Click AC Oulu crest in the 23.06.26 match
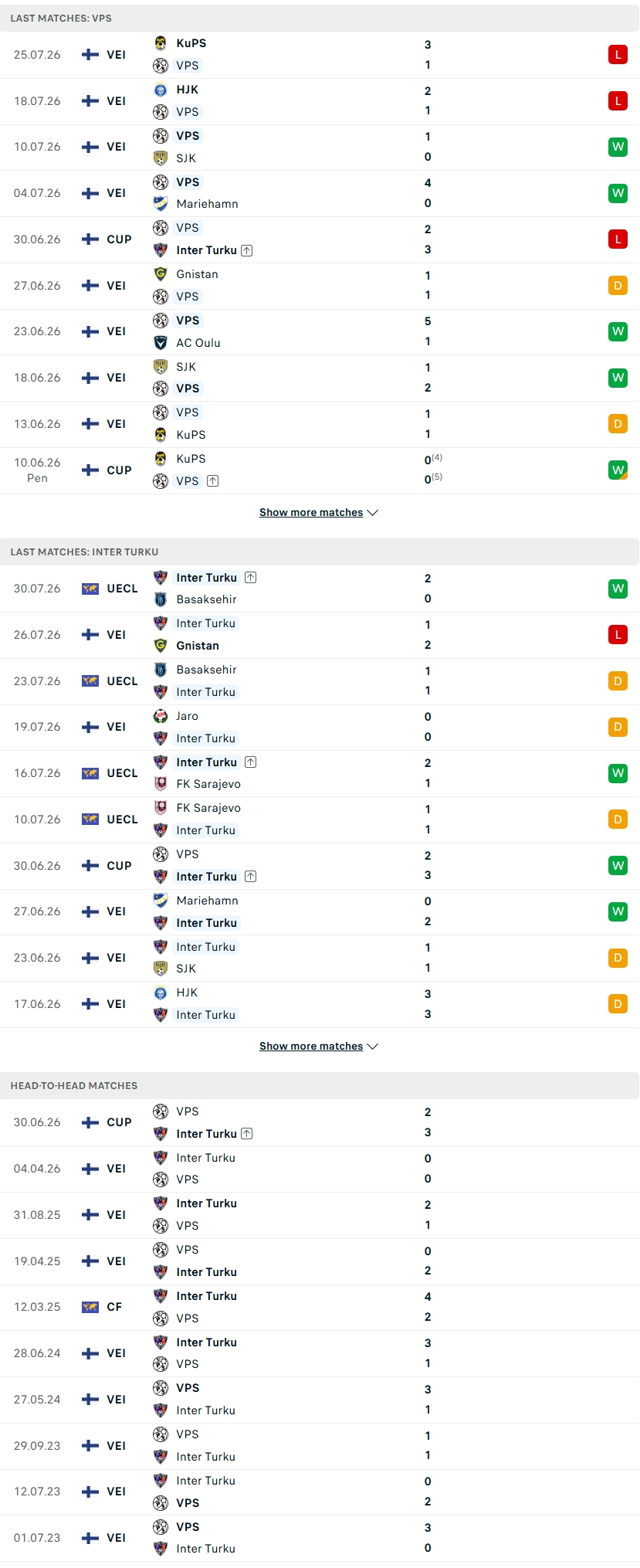Viewport: 640px width, 1568px height. tap(161, 343)
